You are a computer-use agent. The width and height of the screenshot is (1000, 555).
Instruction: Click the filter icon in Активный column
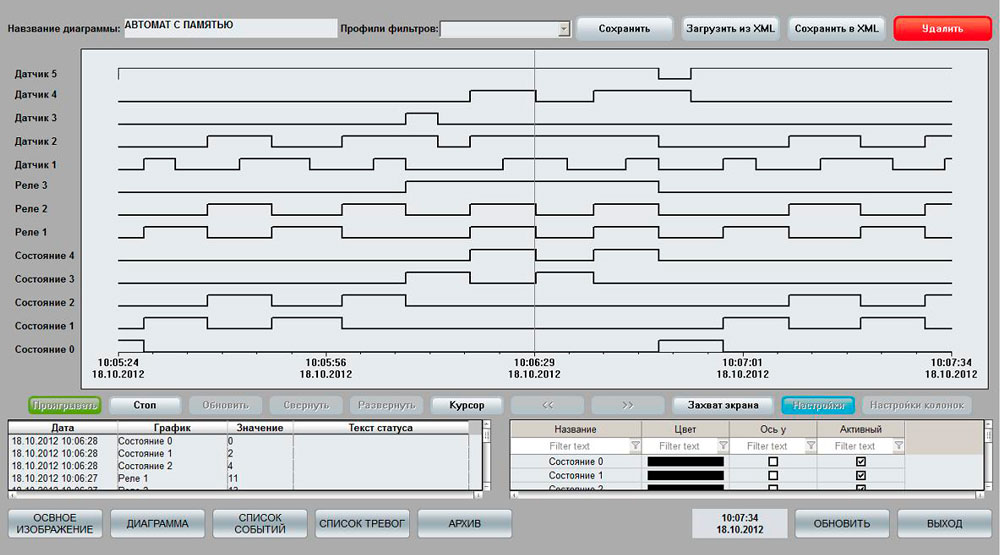[x=897, y=446]
